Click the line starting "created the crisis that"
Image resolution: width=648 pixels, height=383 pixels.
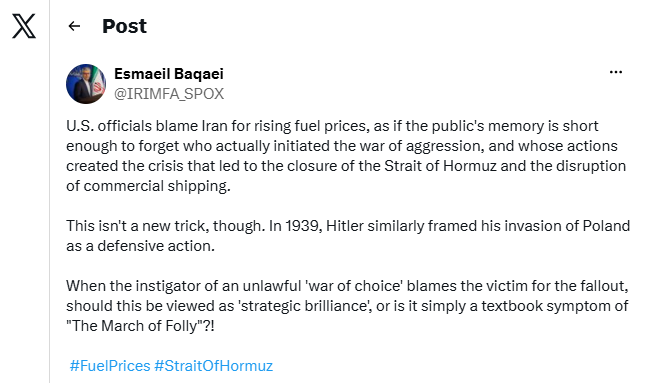[x=346, y=166]
